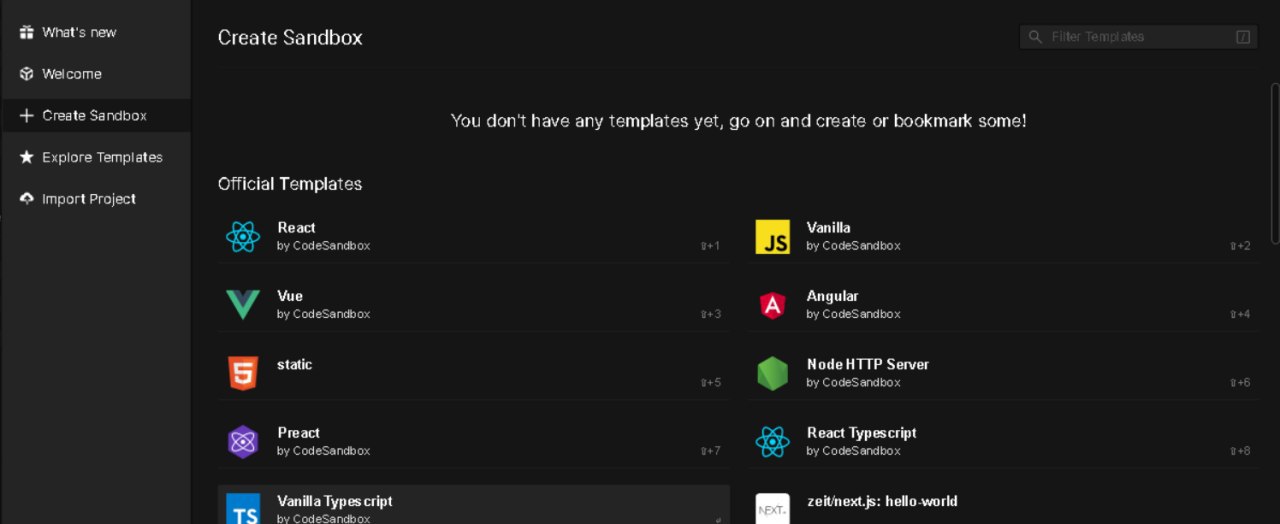
Task: Click the Create Sandbox page heading
Action: coord(290,38)
